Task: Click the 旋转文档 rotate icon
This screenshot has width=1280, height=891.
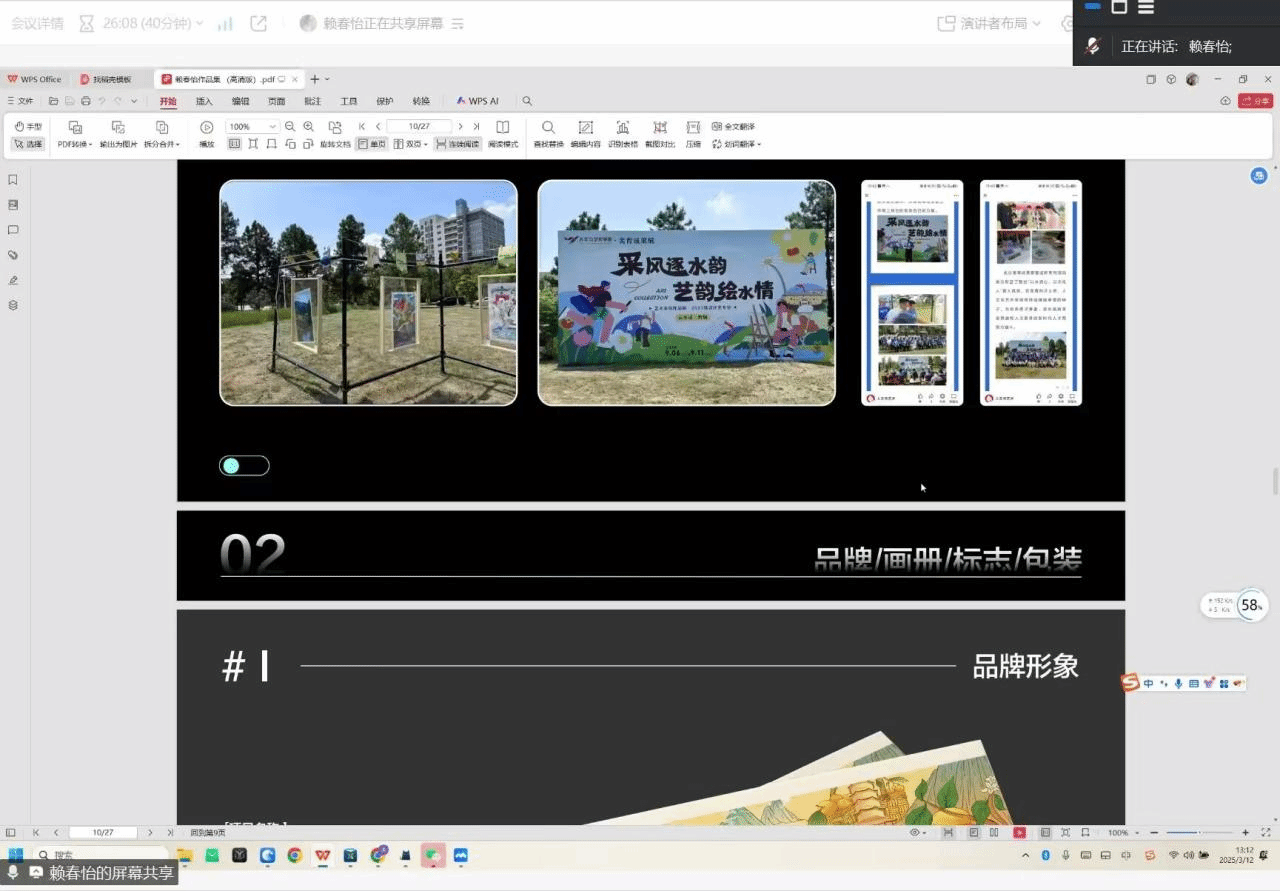Action: pyautogui.click(x=335, y=128)
